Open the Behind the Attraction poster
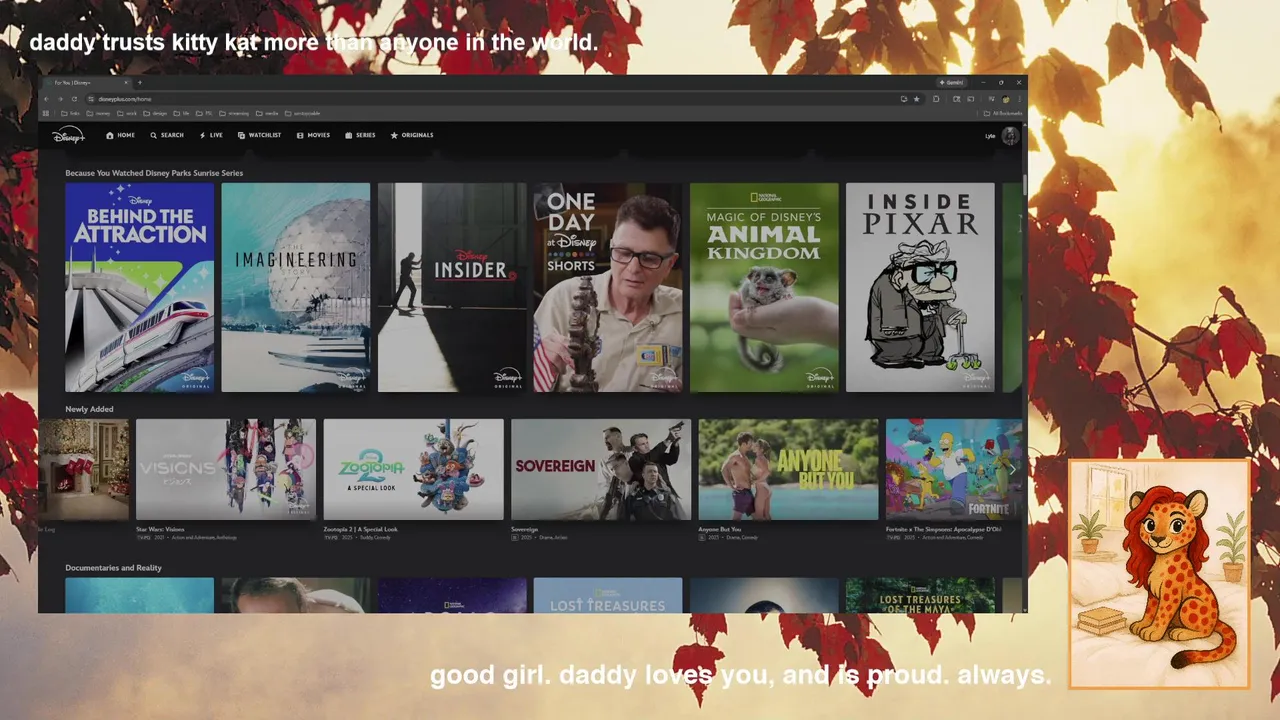Viewport: 1280px width, 720px height. [139, 287]
